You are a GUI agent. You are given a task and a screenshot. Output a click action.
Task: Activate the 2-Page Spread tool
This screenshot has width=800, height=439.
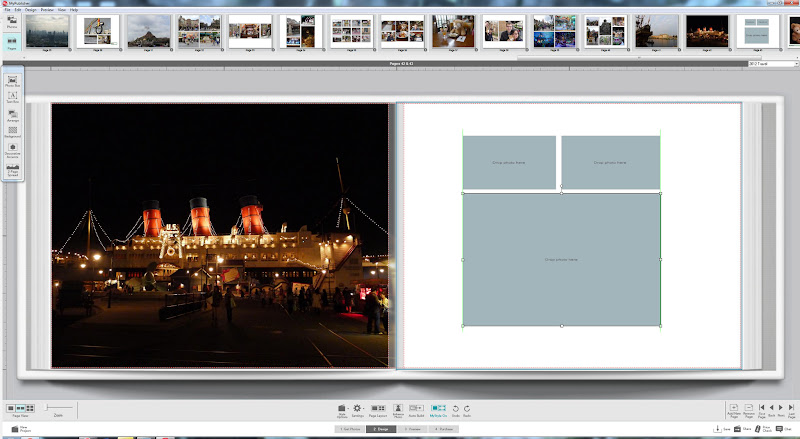pyautogui.click(x=12, y=170)
